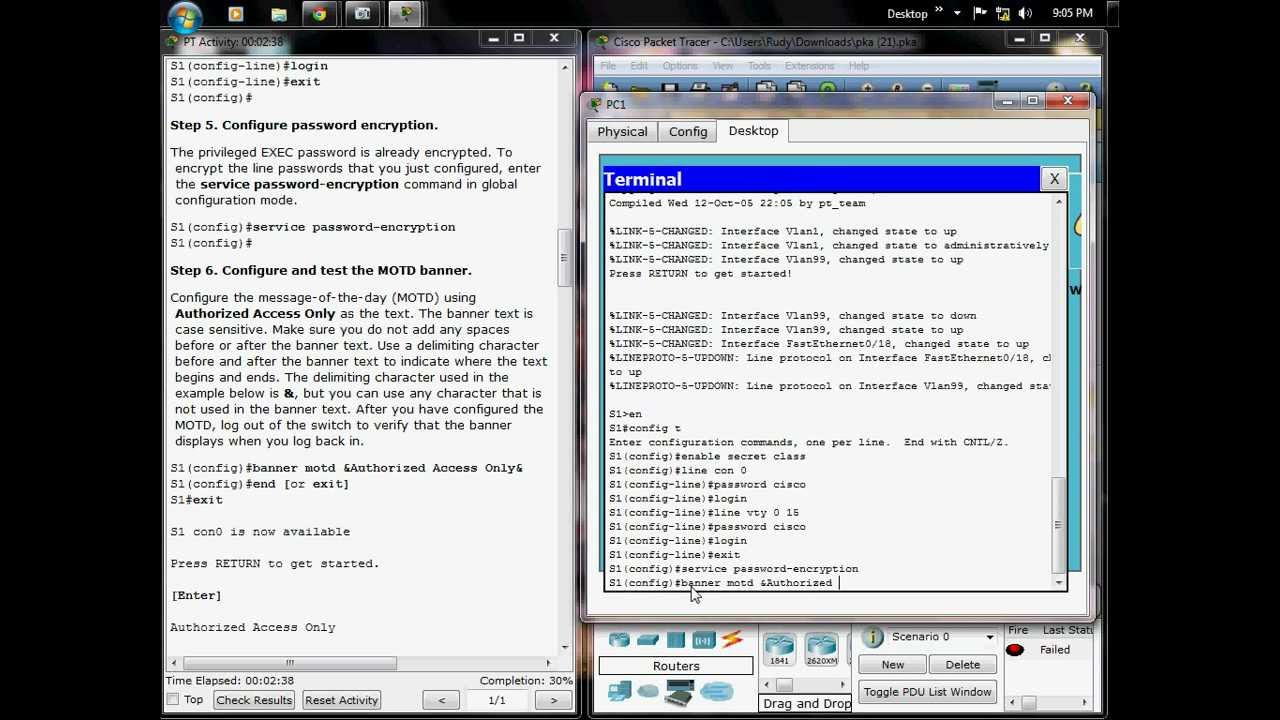Pick the 2620XM router model
The height and width of the screenshot is (720, 1280).
coord(821,649)
